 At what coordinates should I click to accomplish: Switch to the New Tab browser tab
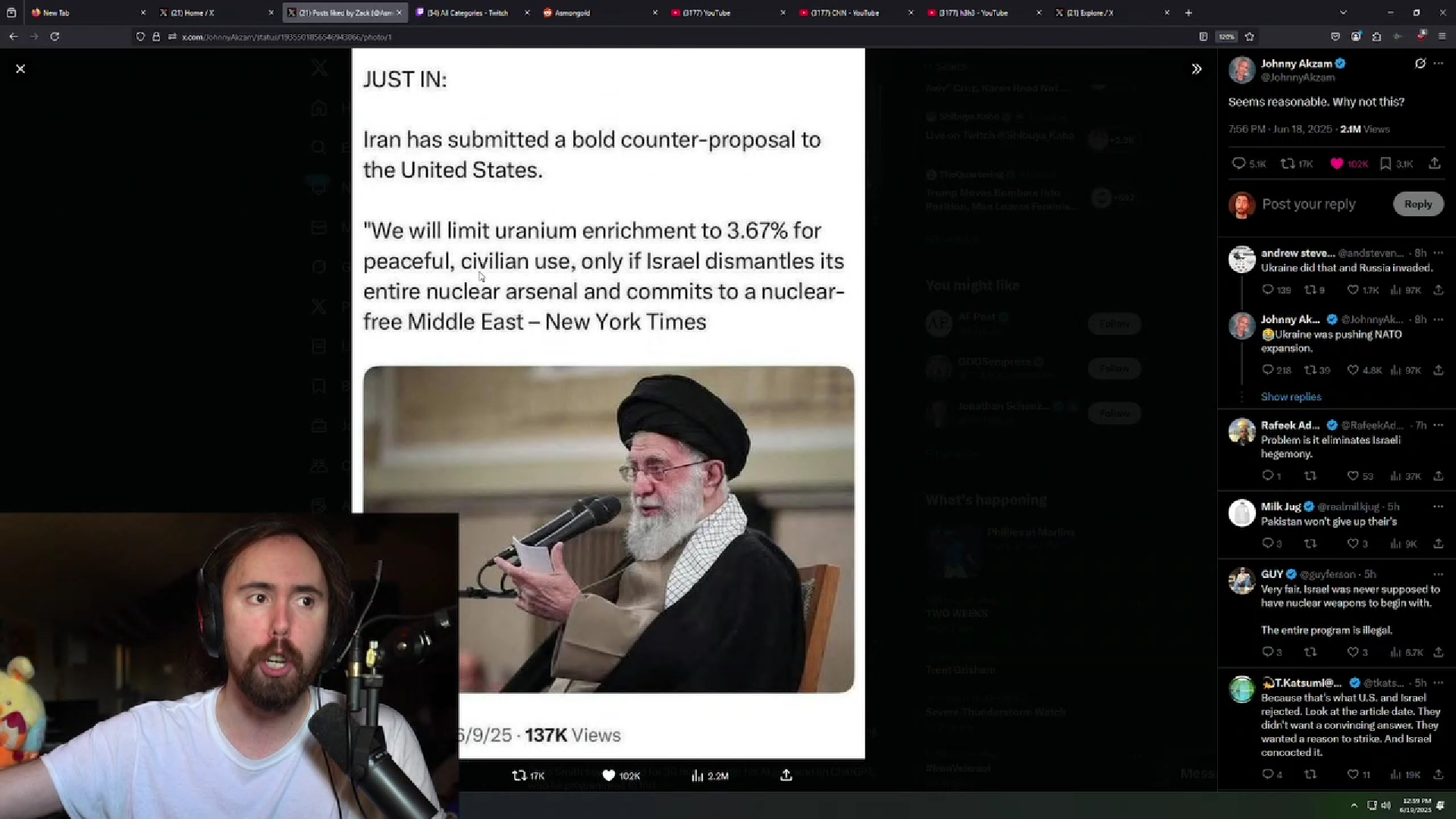tap(88, 13)
